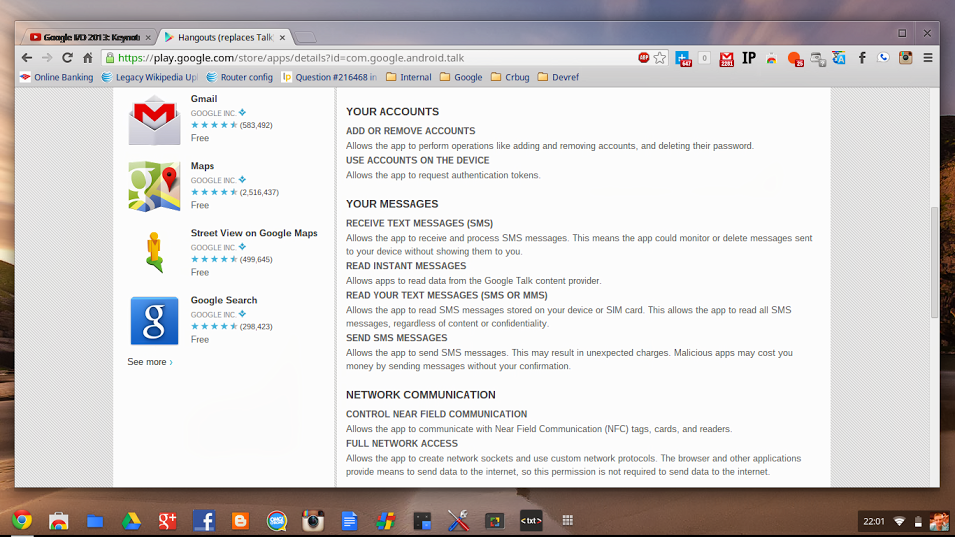Click the Gmail checker extension icon

tap(727, 58)
